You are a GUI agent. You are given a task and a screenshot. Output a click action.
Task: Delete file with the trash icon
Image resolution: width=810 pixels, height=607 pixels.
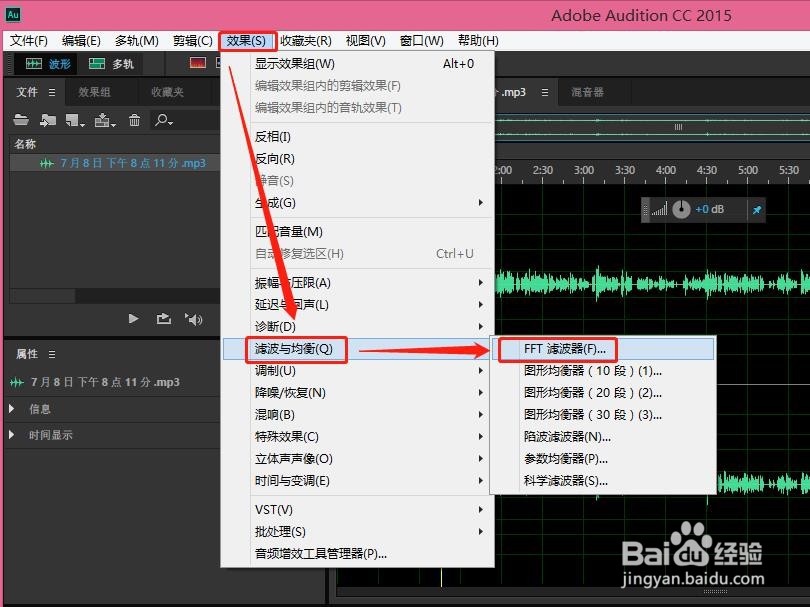134,120
